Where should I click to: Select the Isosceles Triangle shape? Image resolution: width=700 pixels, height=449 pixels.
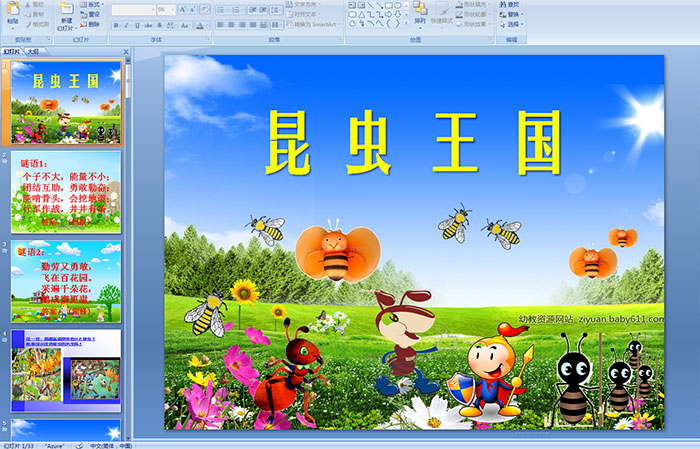click(x=362, y=15)
